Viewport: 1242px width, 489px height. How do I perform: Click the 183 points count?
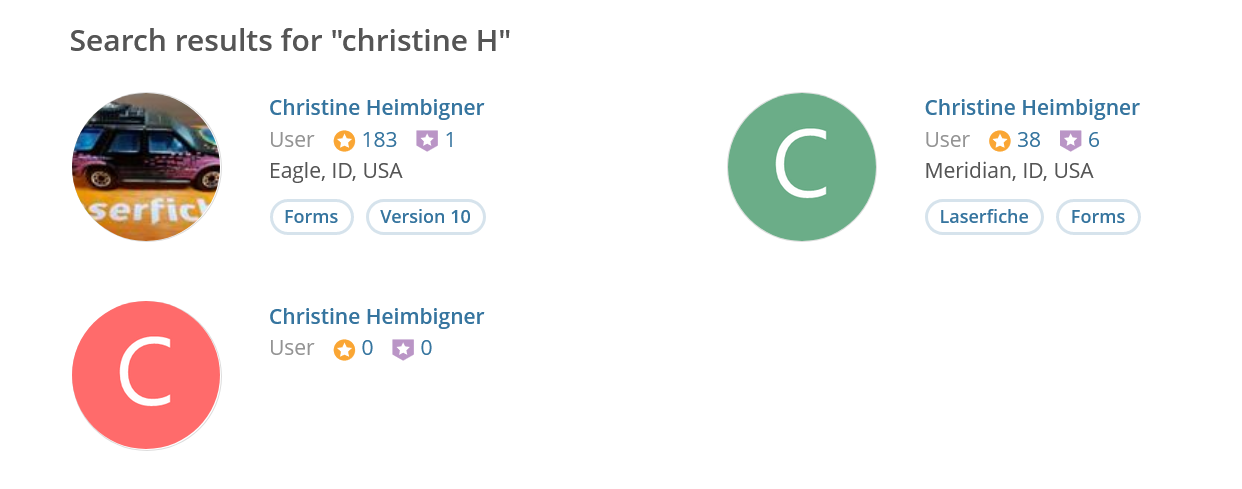(x=380, y=140)
